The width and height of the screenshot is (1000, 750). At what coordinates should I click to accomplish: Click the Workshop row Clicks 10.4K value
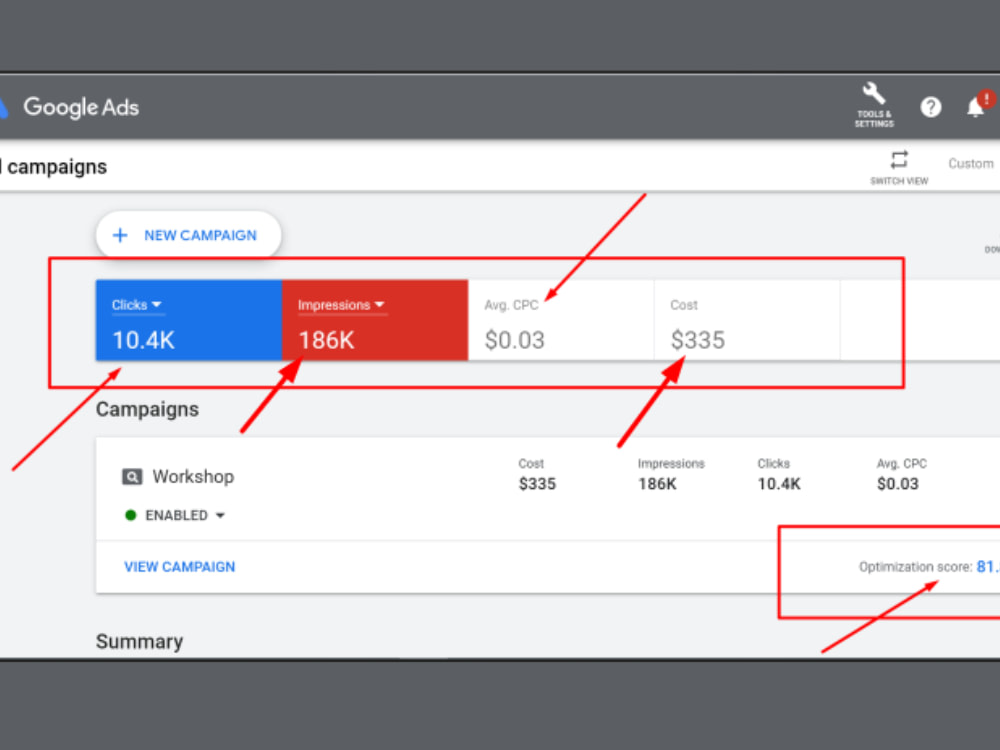pos(779,484)
